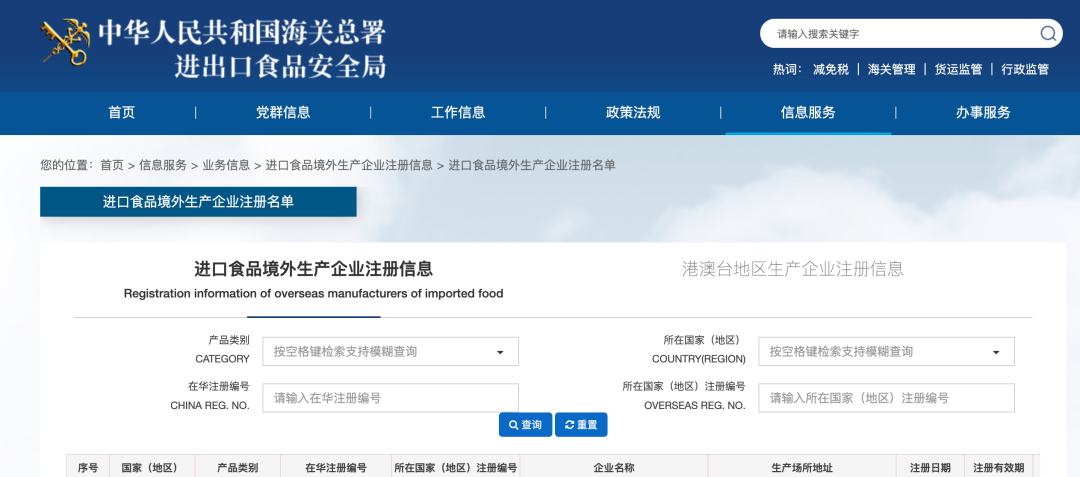Viewport: 1080px width, 477px height.
Task: Click the 所在国家（地区）注册编号 column header
Action: 455,468
